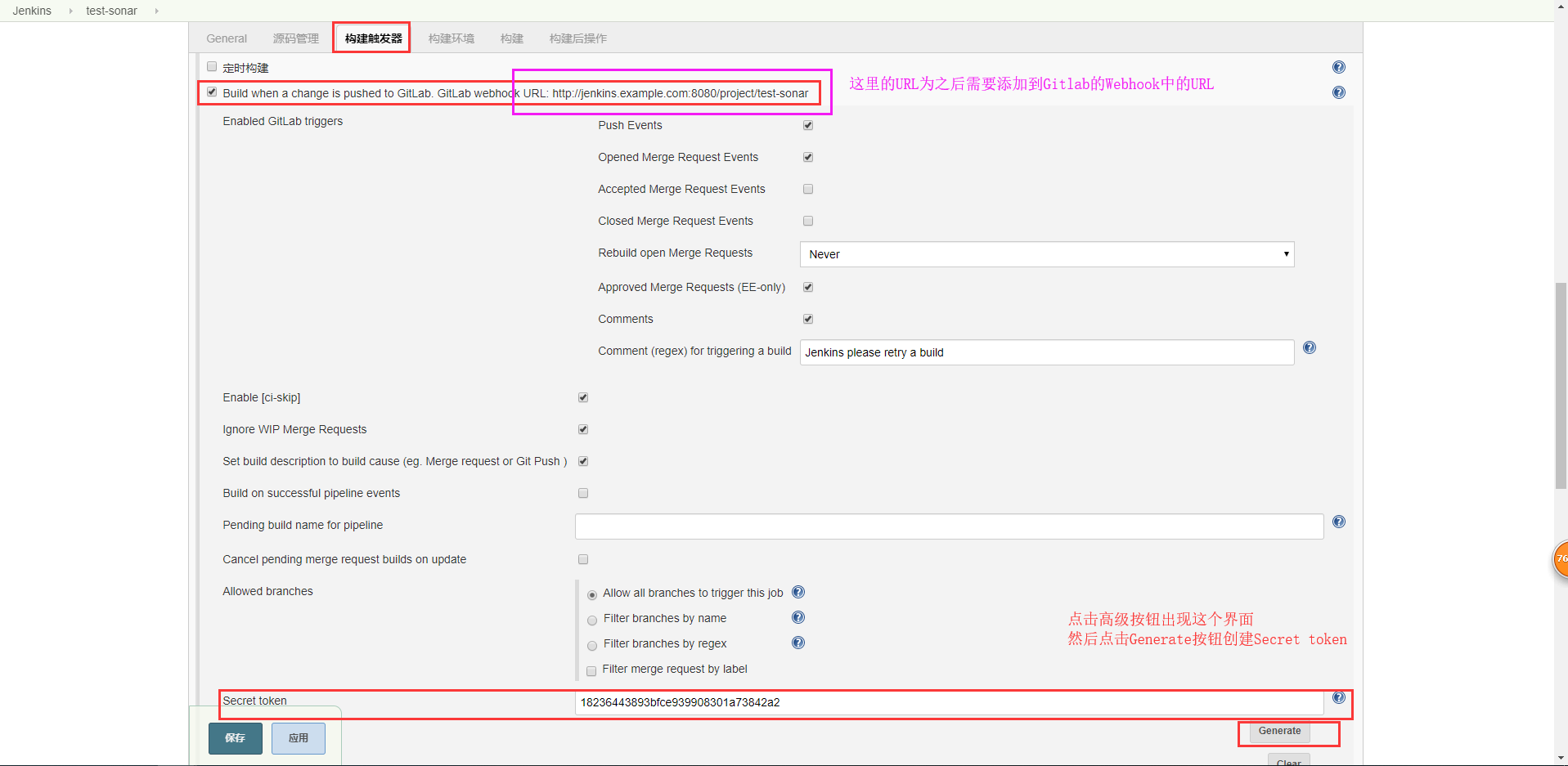Click the 应用 apply button
The height and width of the screenshot is (766, 1568).
coord(299,738)
